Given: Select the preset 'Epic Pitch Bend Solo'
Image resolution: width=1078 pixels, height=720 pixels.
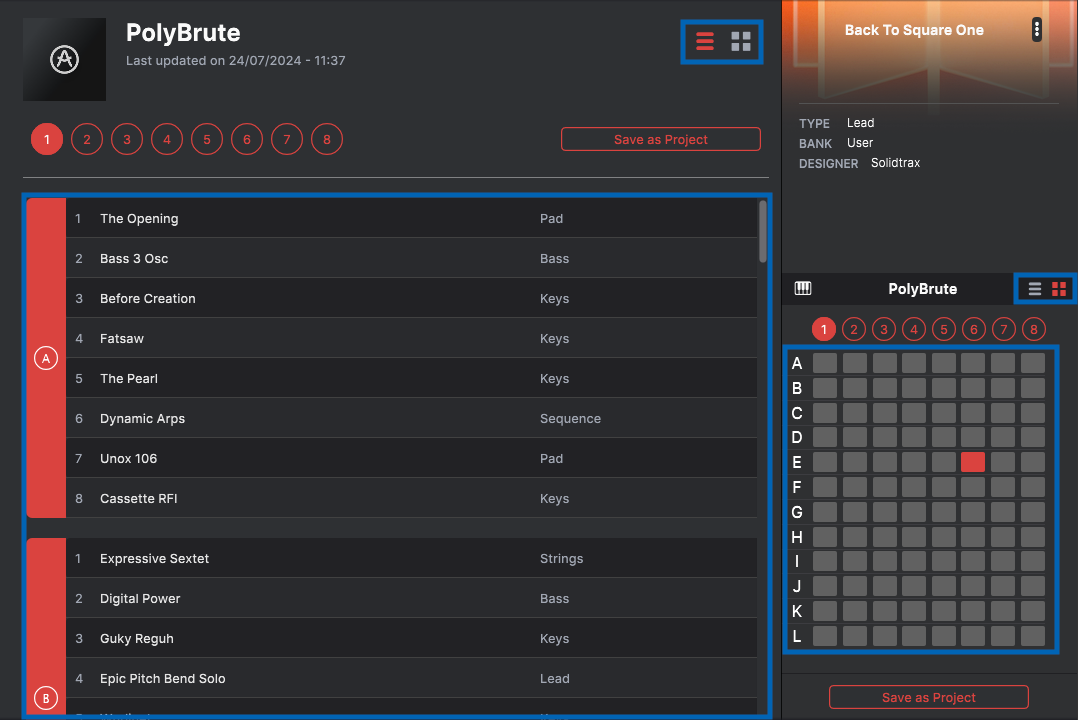Looking at the screenshot, I should point(411,677).
